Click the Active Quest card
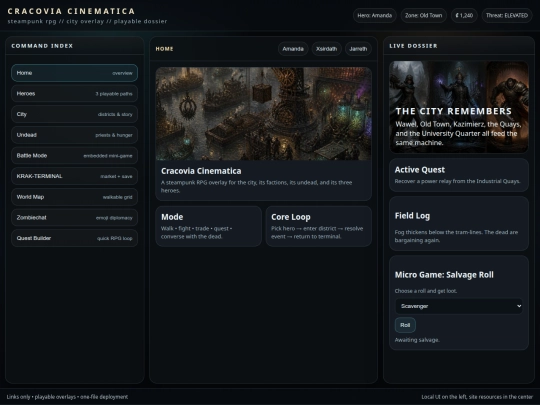The width and height of the screenshot is (540, 405). pyautogui.click(x=459, y=175)
